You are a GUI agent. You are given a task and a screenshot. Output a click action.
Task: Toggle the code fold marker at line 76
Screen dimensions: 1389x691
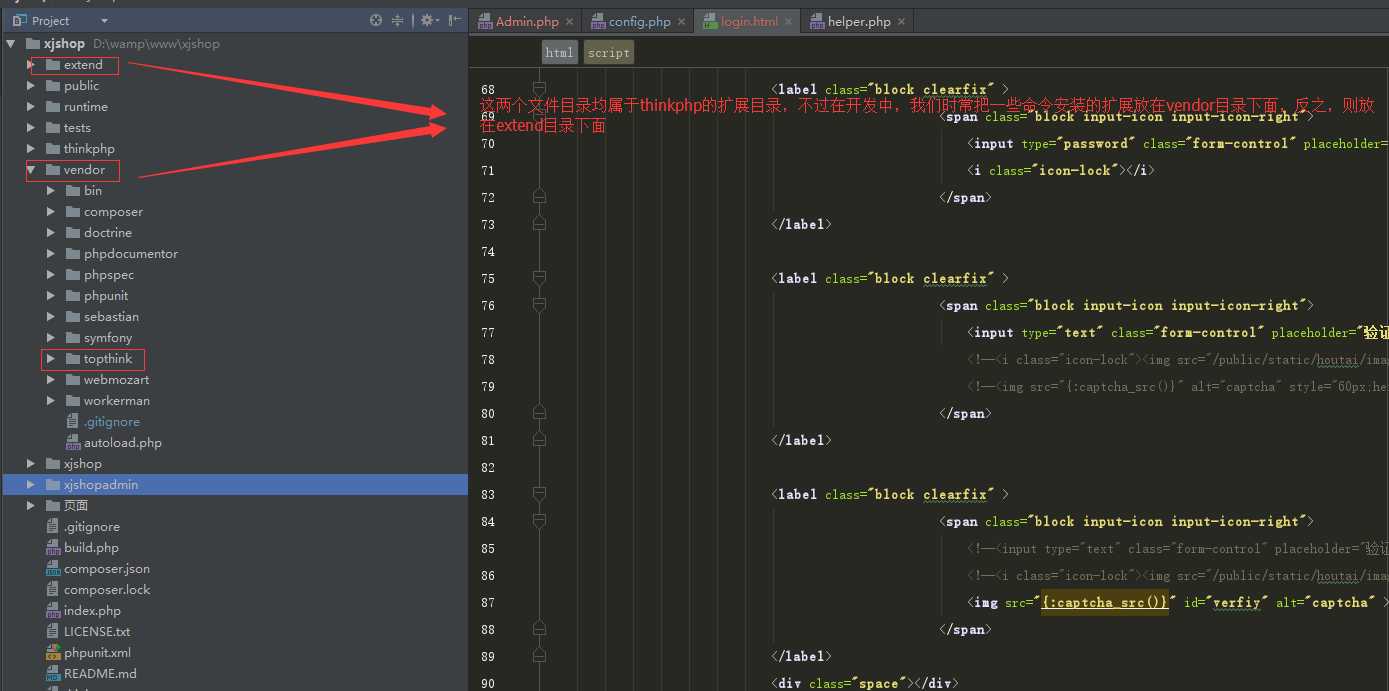[x=539, y=306]
